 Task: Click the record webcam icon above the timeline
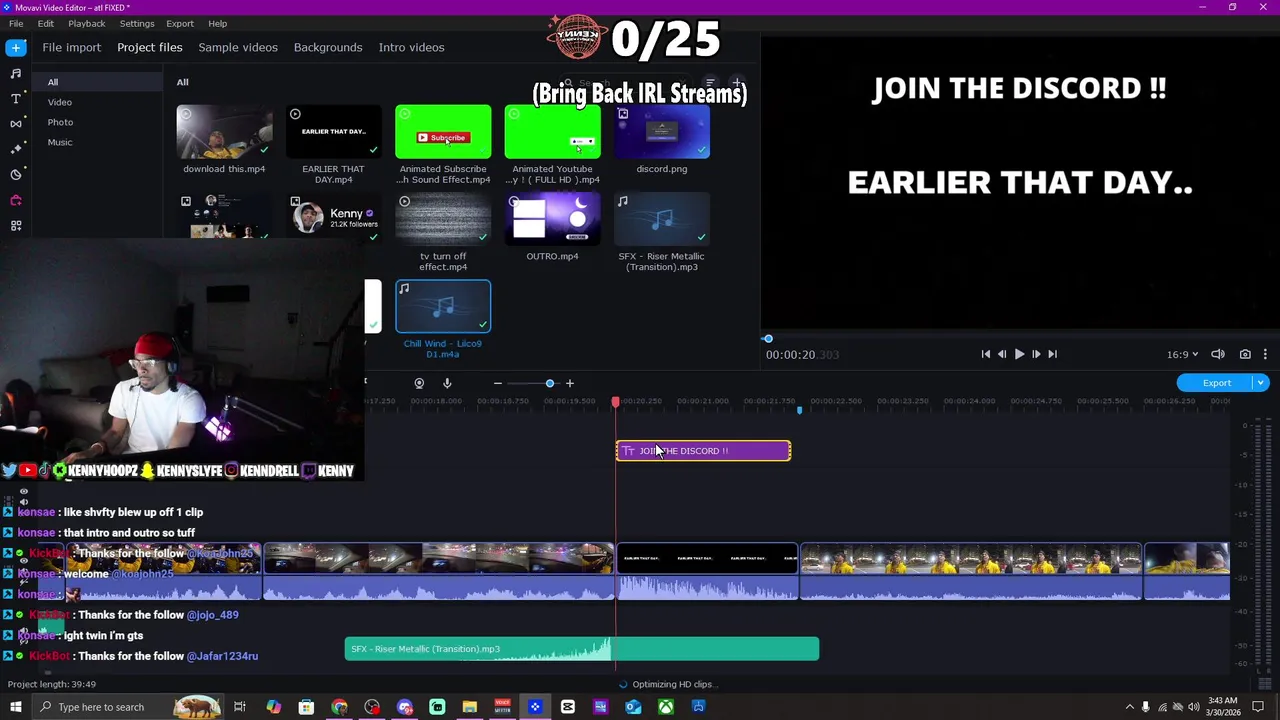coord(419,383)
